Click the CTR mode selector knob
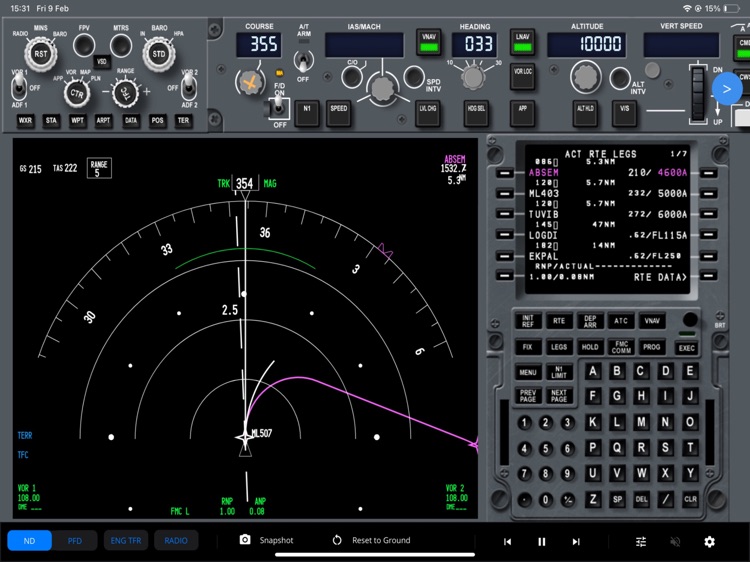750x562 pixels. click(x=77, y=93)
